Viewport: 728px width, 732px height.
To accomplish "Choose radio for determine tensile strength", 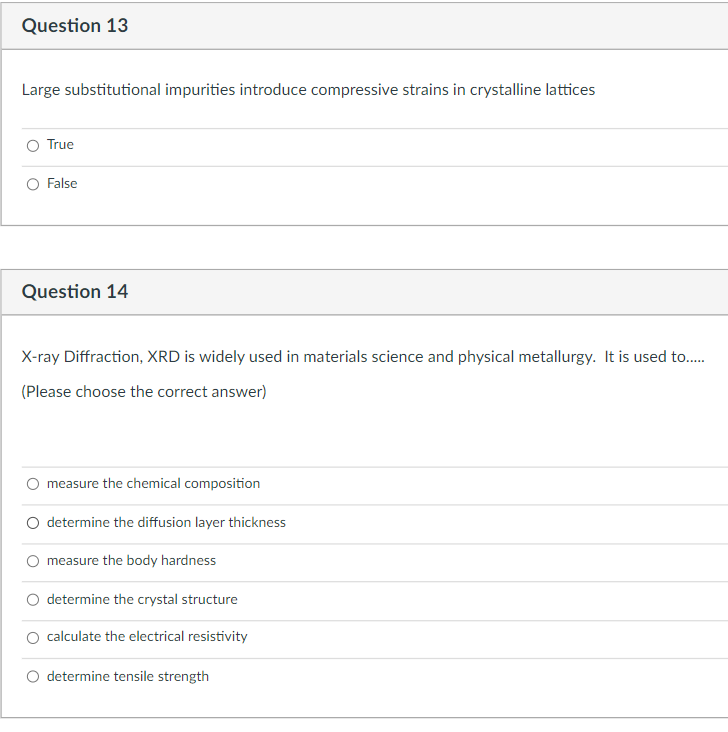I will [x=33, y=676].
